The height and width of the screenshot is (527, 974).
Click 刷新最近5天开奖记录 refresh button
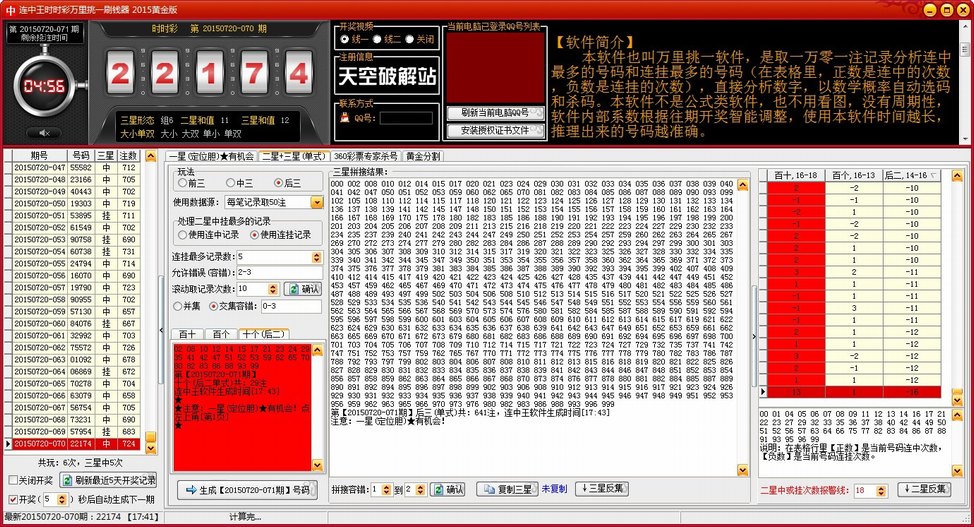pyautogui.click(x=108, y=480)
